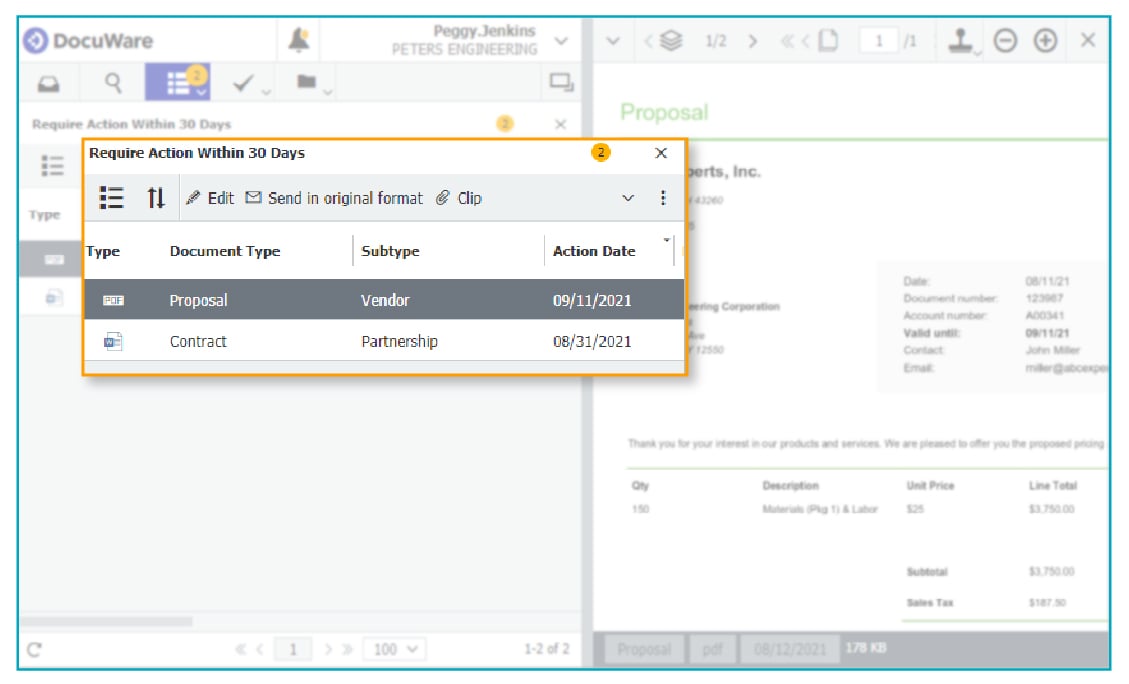
Task: Zoom out with the minus icon
Action: click(x=1006, y=41)
